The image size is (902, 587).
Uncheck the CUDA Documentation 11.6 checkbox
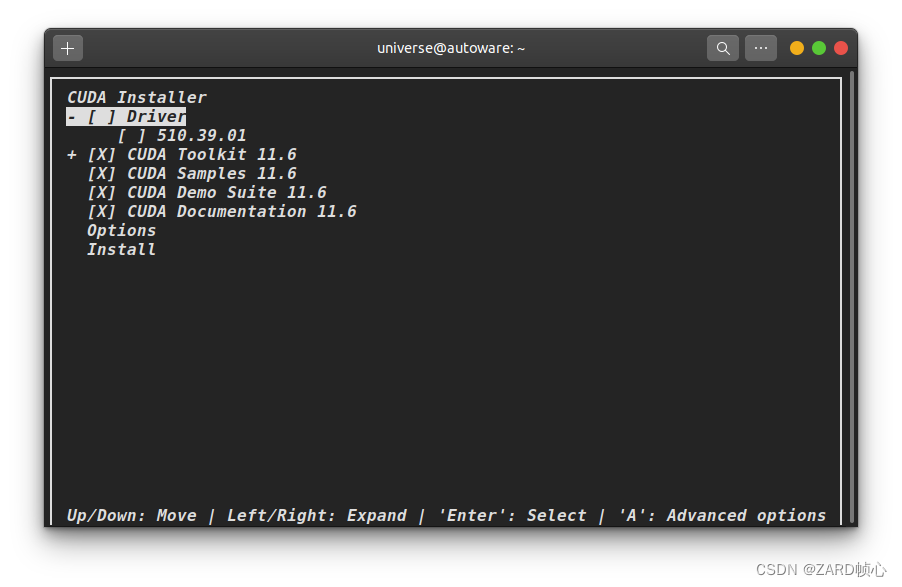pos(101,212)
